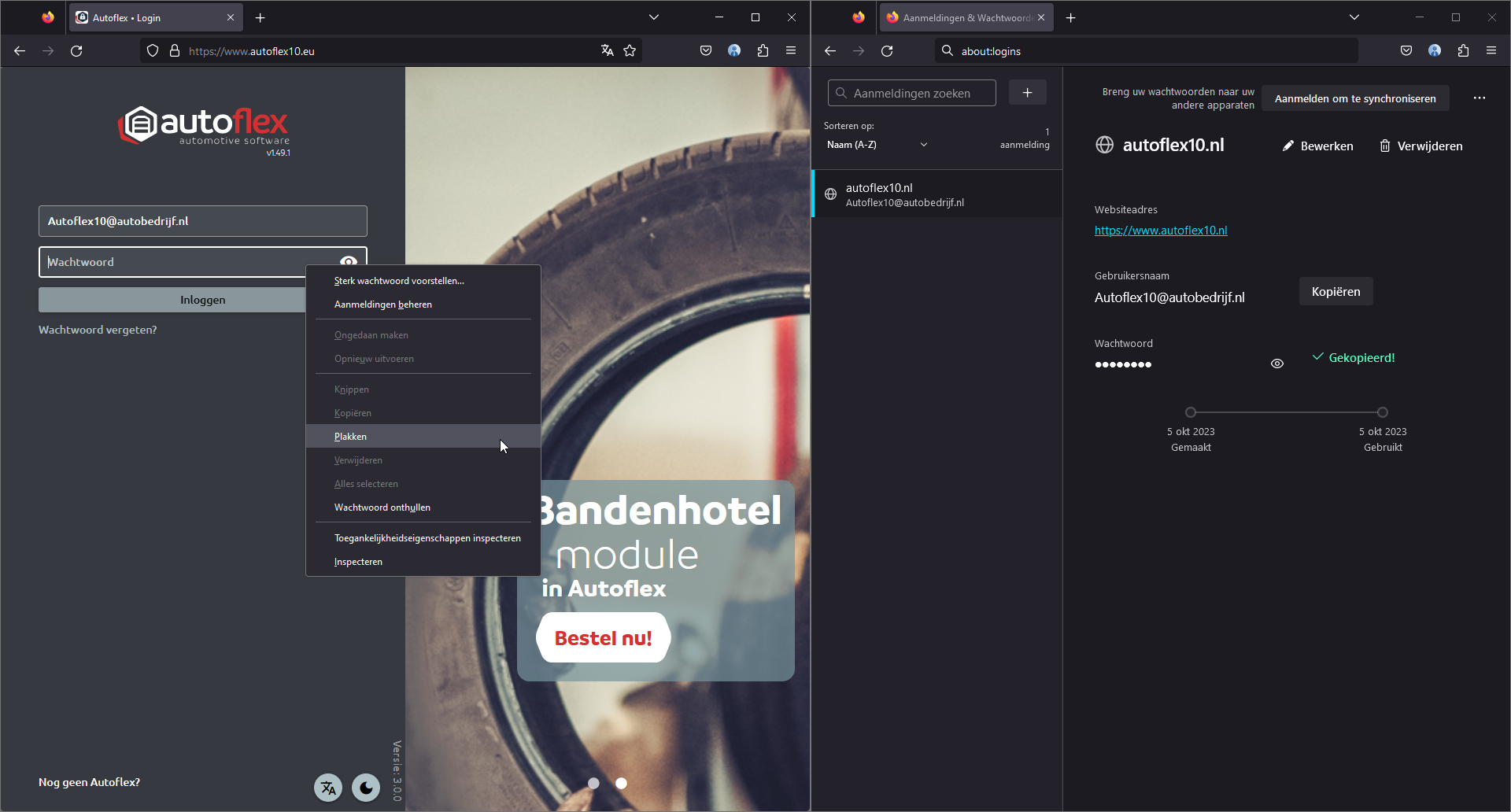Click the language switch icon on login page
Screen dimensions: 1511x812
(x=328, y=788)
